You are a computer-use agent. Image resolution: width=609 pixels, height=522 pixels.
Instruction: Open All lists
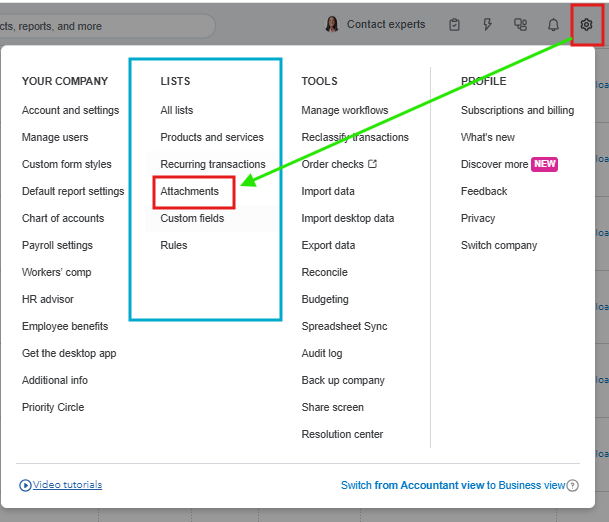(177, 110)
